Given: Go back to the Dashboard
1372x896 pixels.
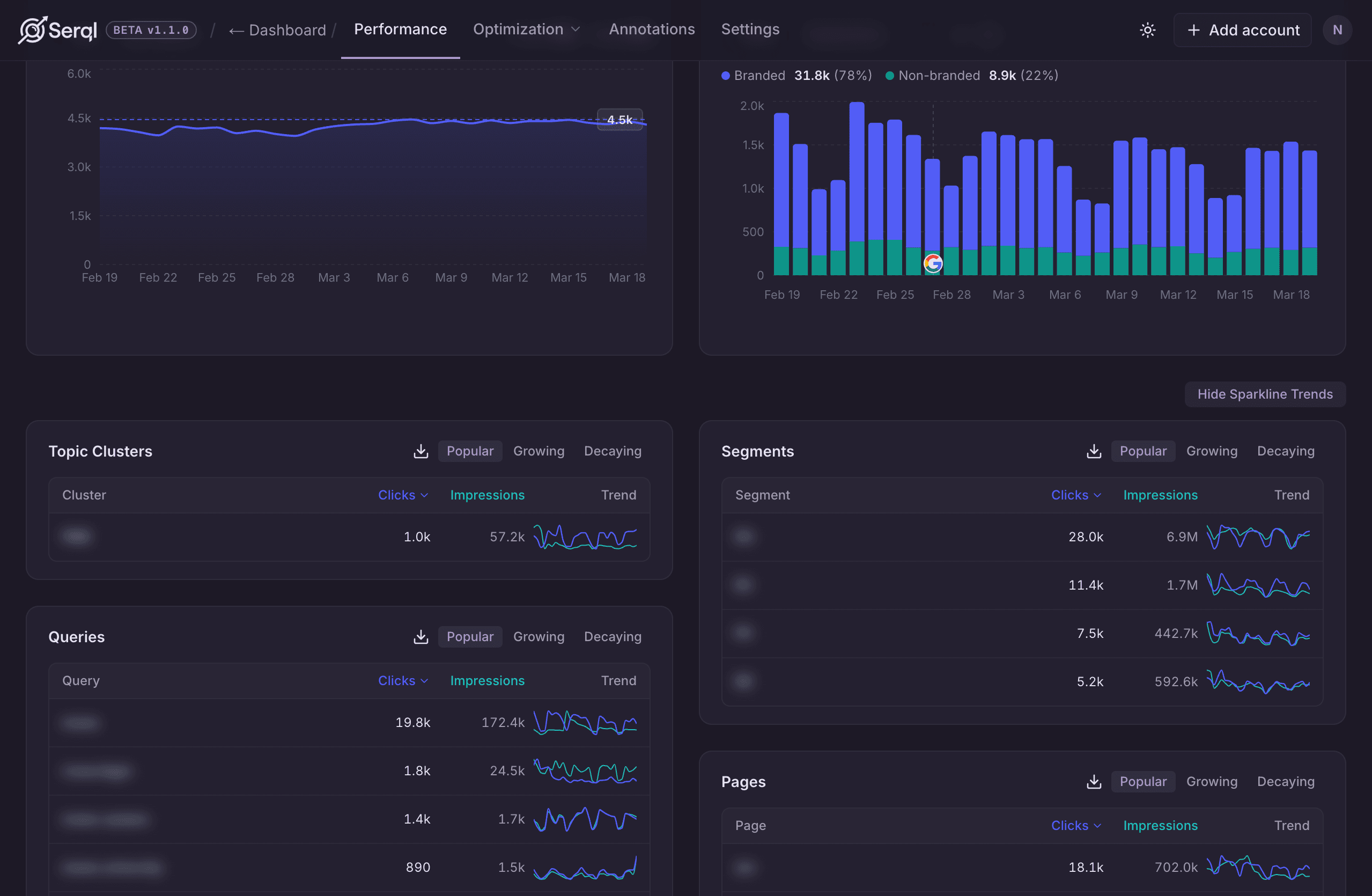Looking at the screenshot, I should point(277,30).
